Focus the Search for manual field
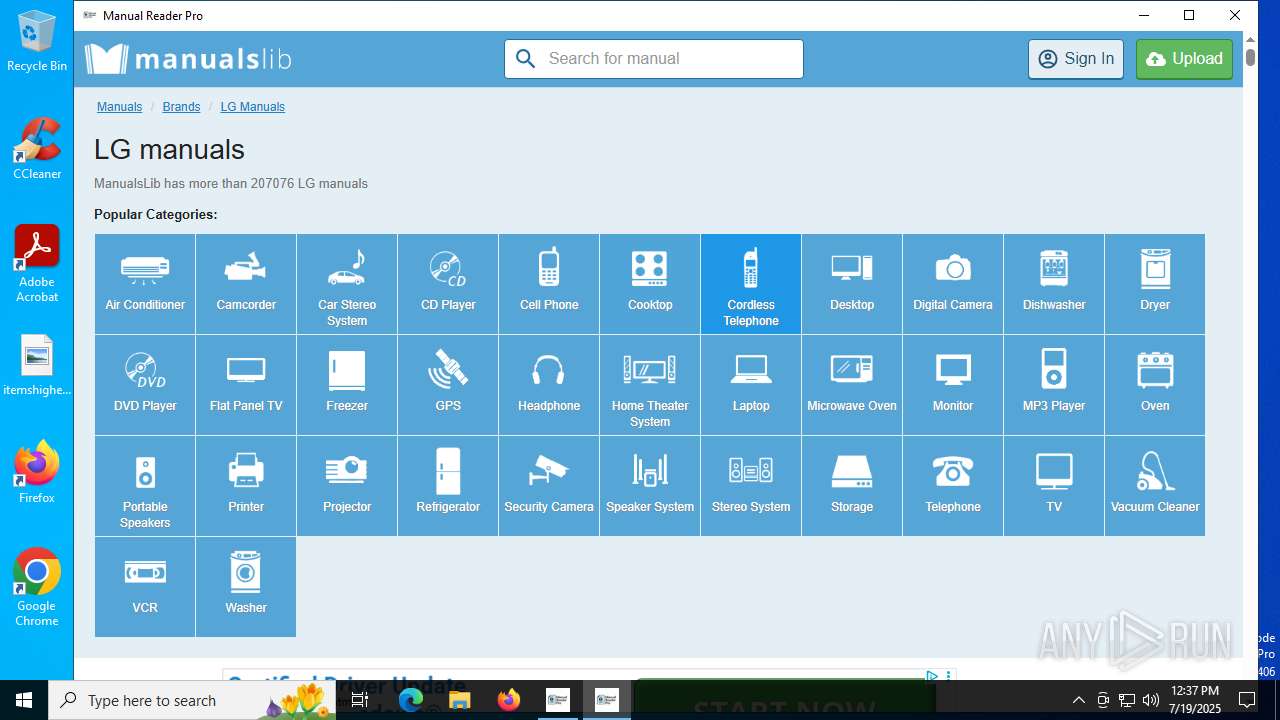The height and width of the screenshot is (720, 1280). [x=654, y=59]
